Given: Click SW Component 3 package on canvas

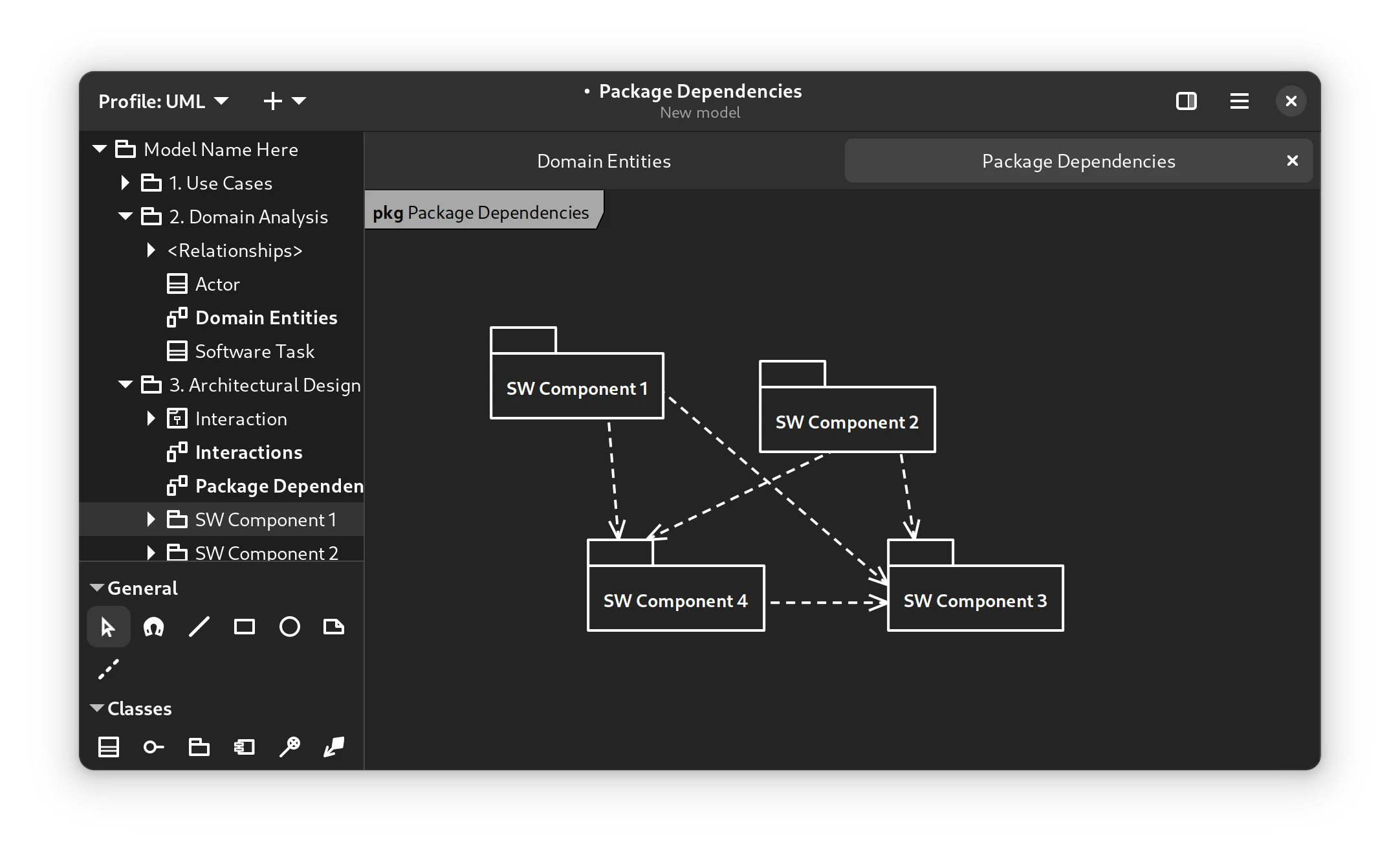Looking at the screenshot, I should [x=975, y=599].
